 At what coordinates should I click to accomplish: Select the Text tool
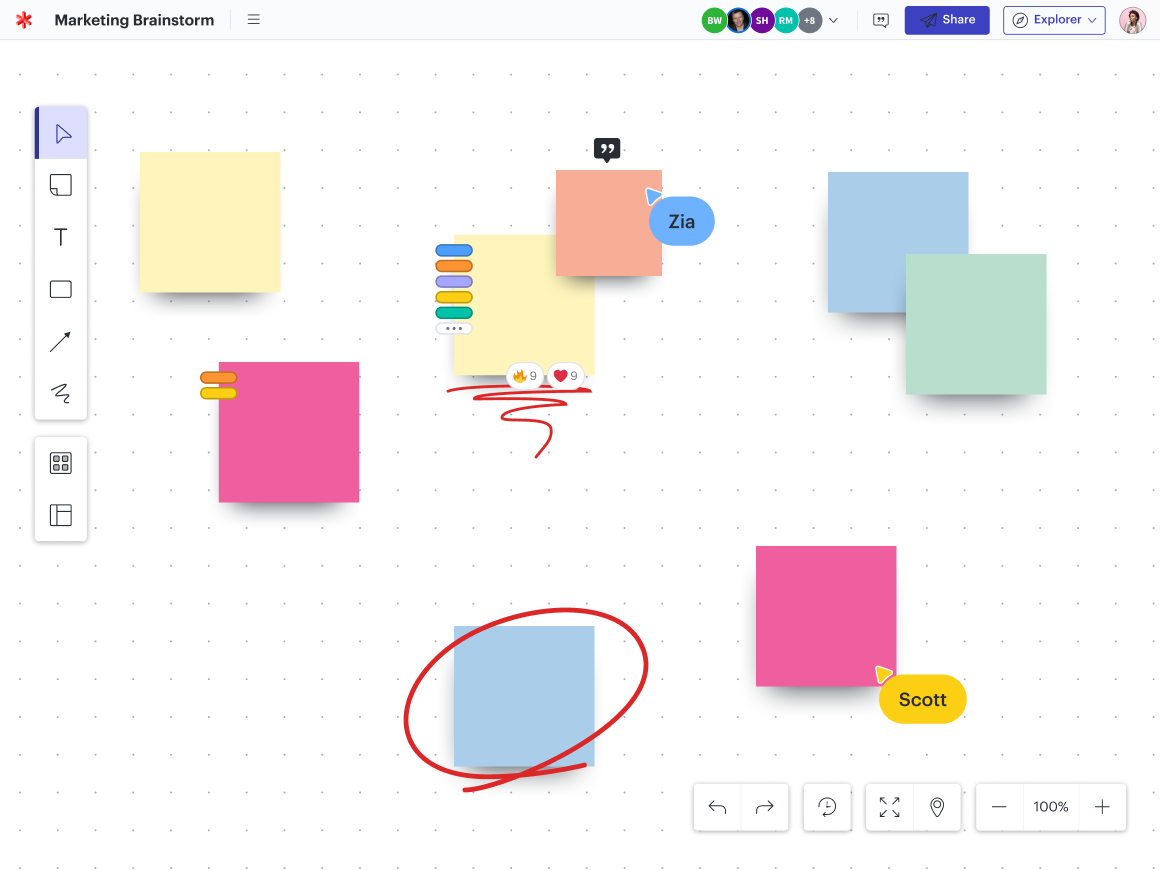(x=61, y=237)
